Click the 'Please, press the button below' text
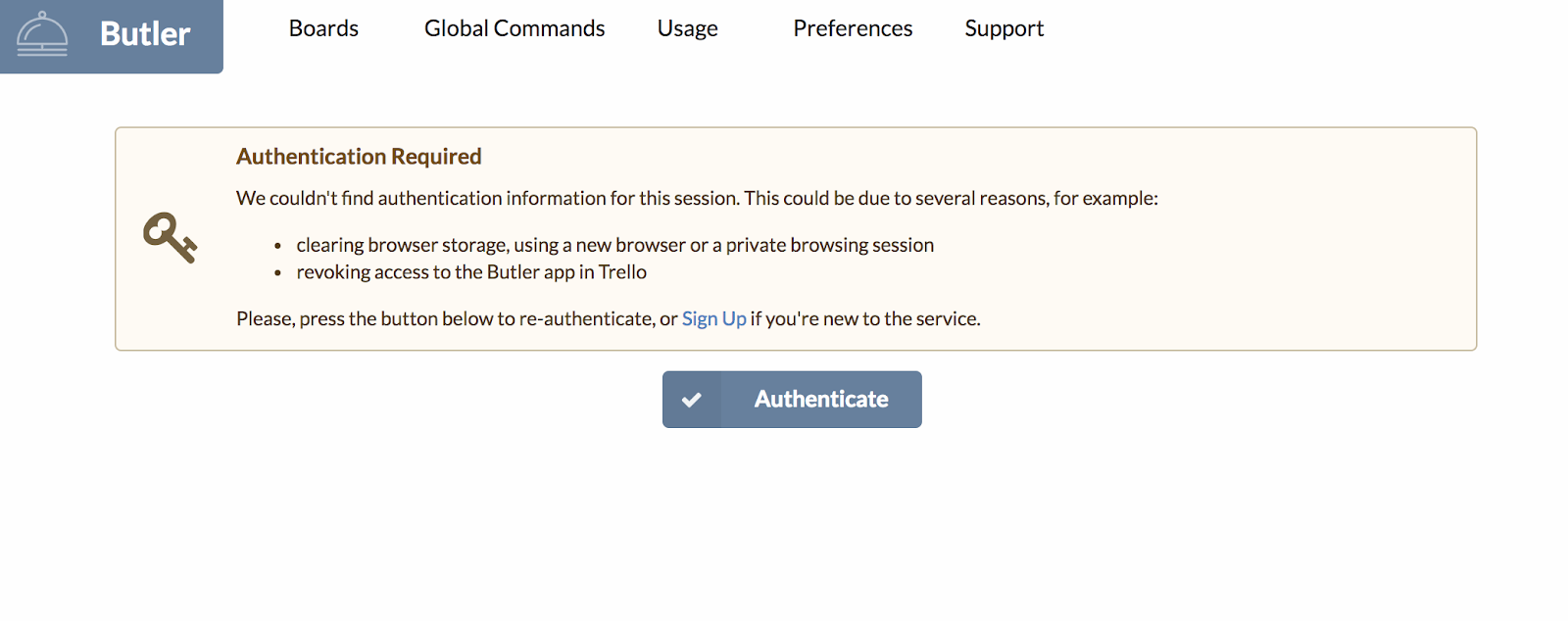 click(457, 318)
